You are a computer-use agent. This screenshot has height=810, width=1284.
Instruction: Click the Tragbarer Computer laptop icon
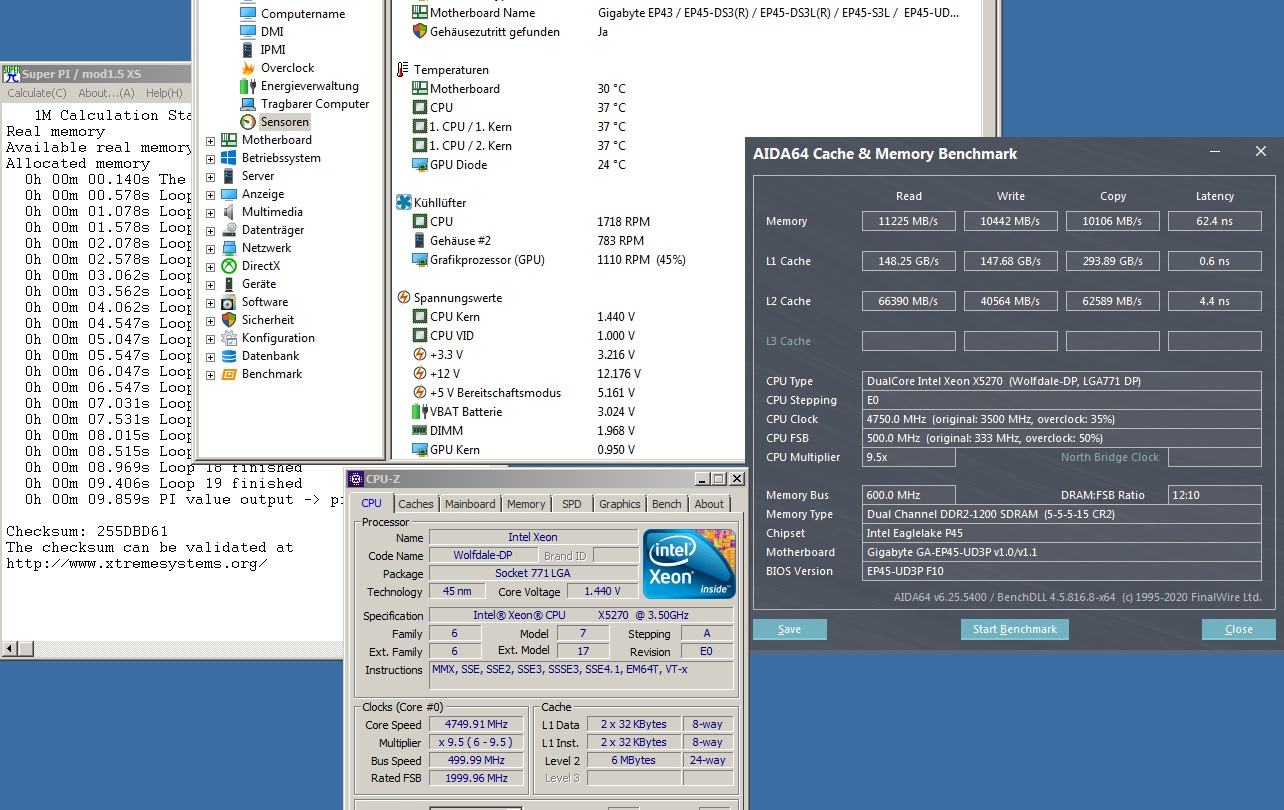point(248,103)
